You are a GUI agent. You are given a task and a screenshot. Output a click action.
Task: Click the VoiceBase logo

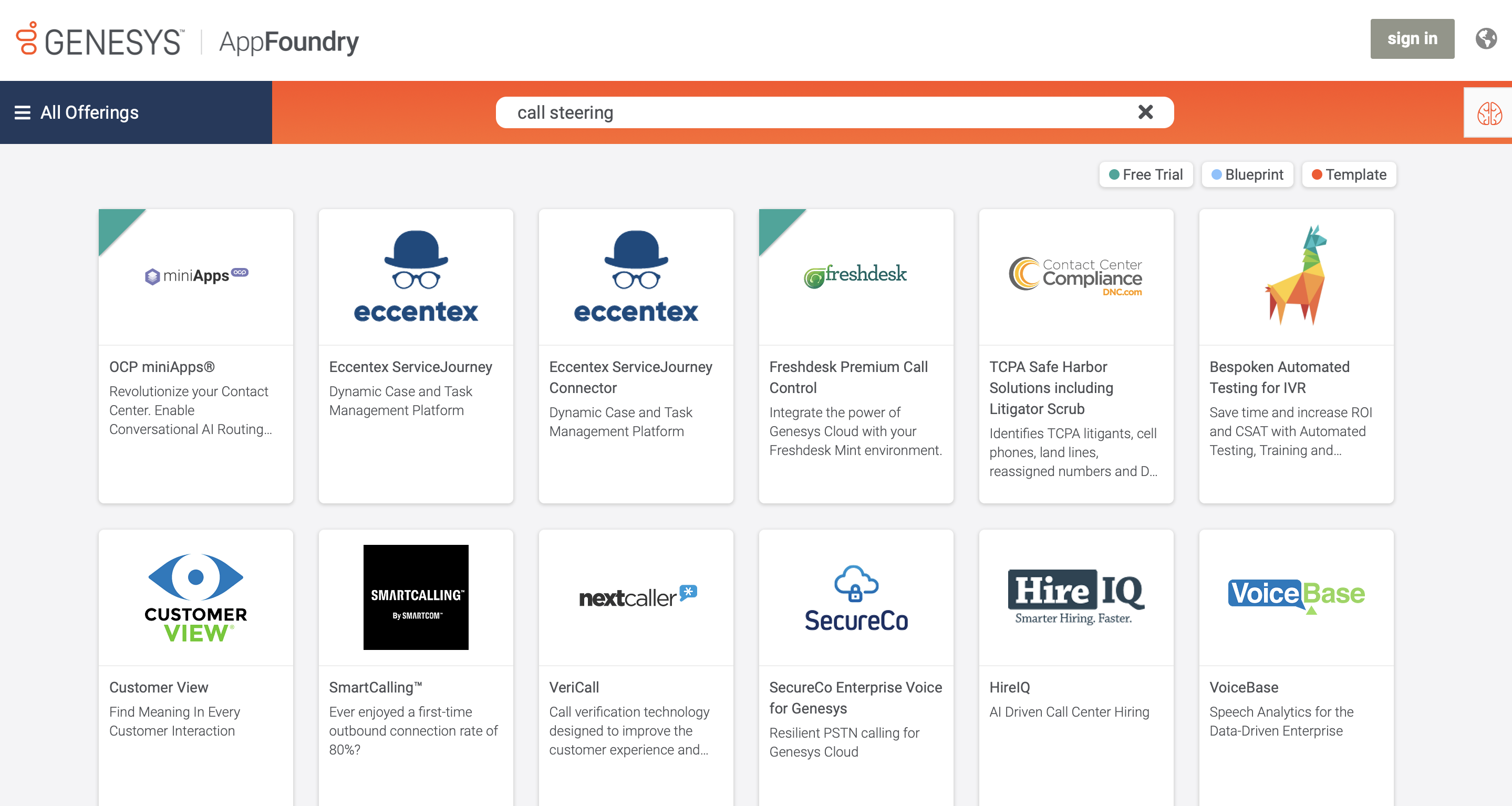(1297, 596)
